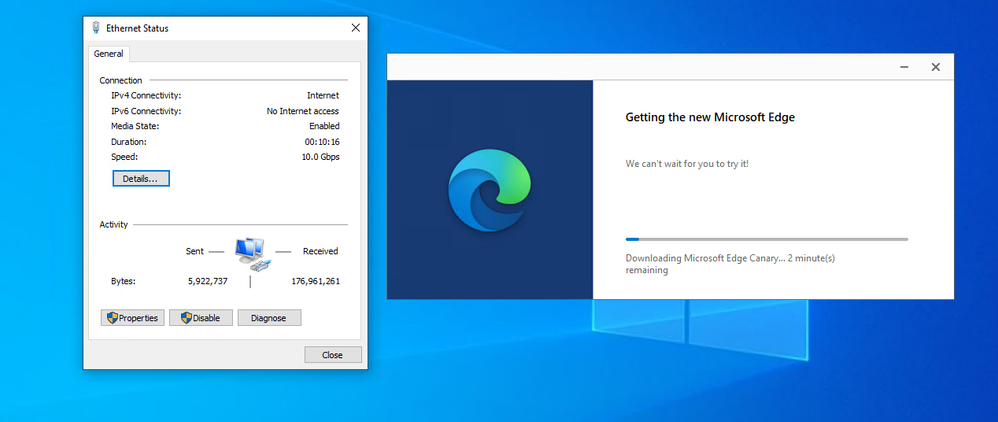Click the 'IPv4 Connectivity:' label
Screen dimensions: 998x422
tap(146, 95)
